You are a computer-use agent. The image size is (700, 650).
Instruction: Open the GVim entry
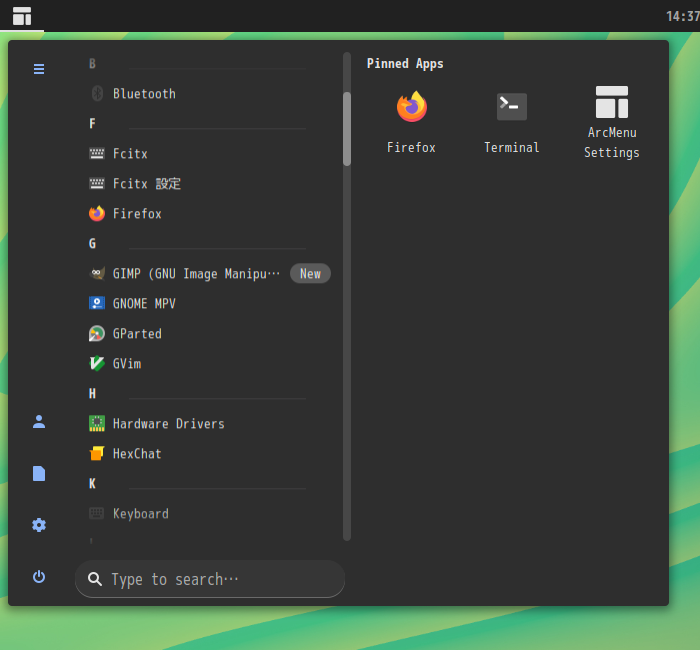tap(210, 363)
